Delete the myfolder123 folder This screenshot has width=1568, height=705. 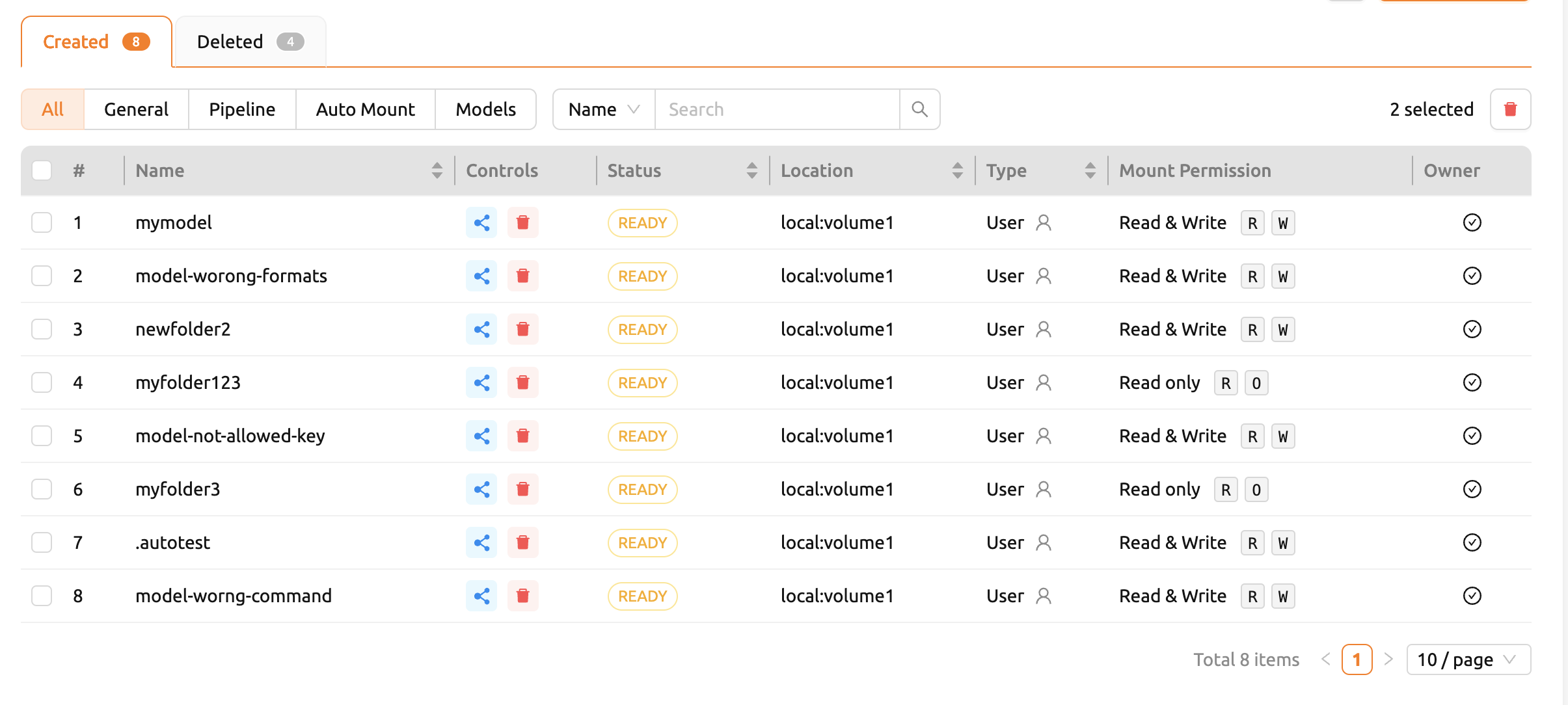522,383
